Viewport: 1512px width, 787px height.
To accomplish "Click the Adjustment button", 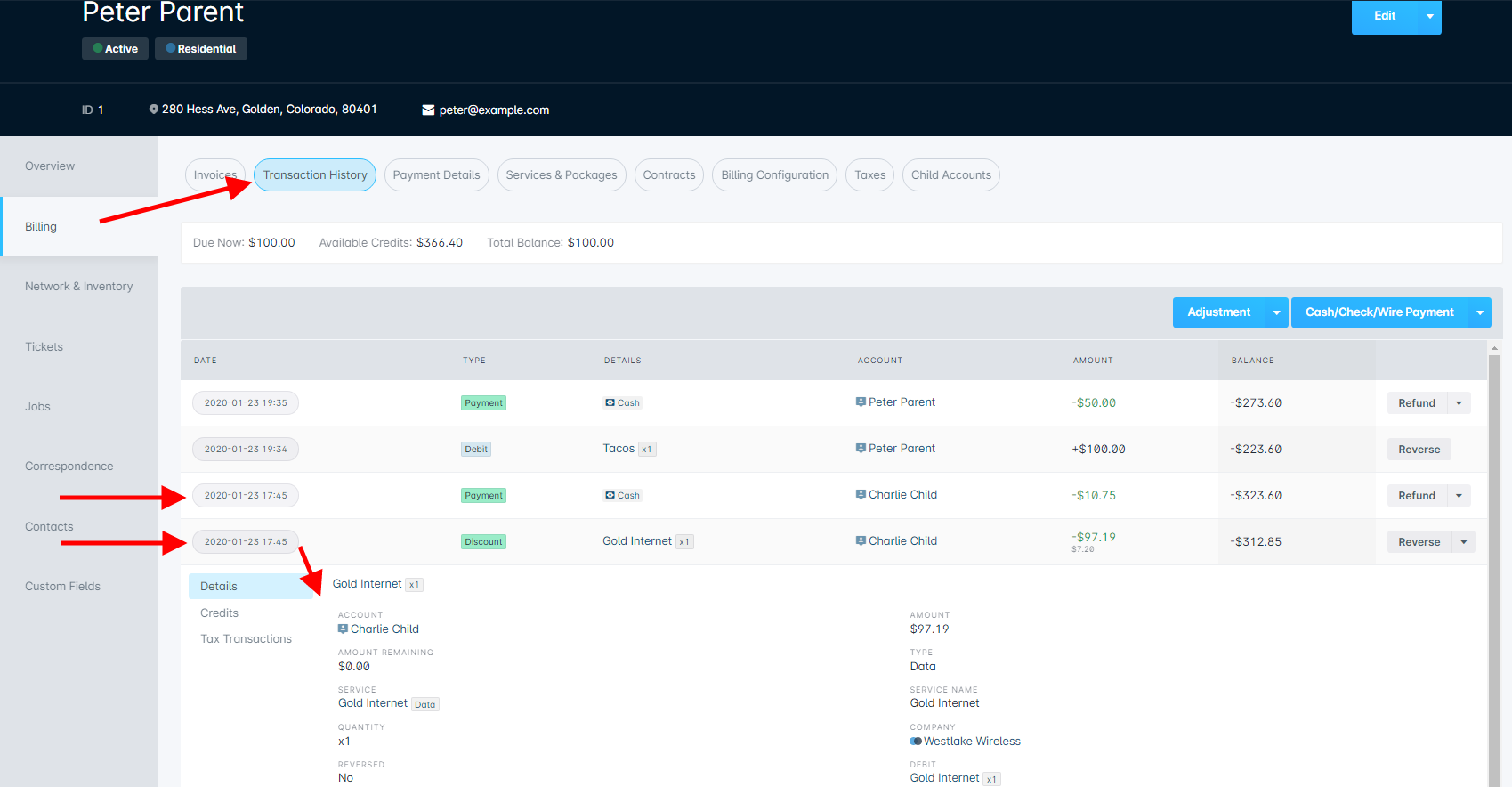I will (x=1218, y=312).
